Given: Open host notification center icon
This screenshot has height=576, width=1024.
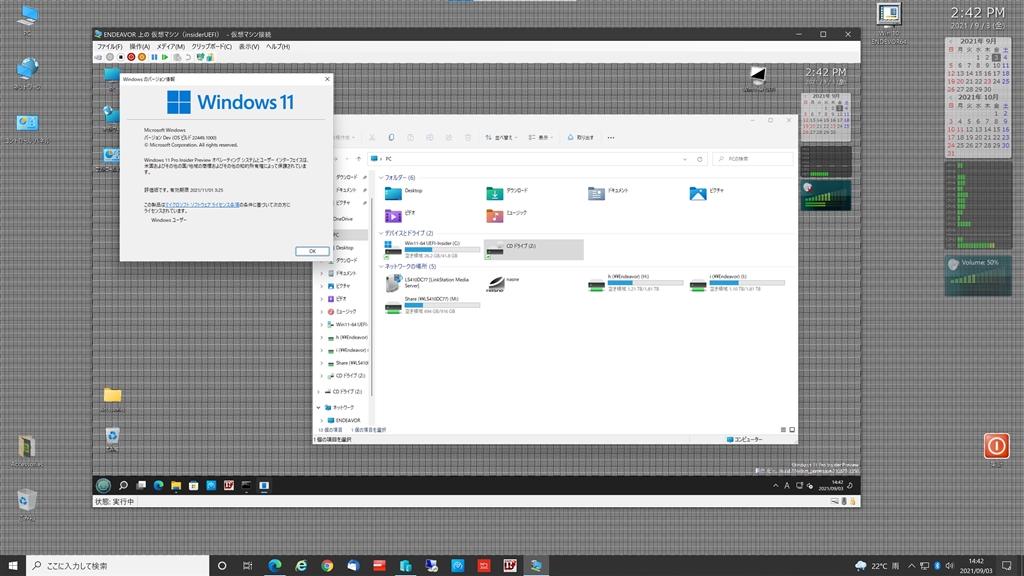Looking at the screenshot, I should pos(1007,566).
